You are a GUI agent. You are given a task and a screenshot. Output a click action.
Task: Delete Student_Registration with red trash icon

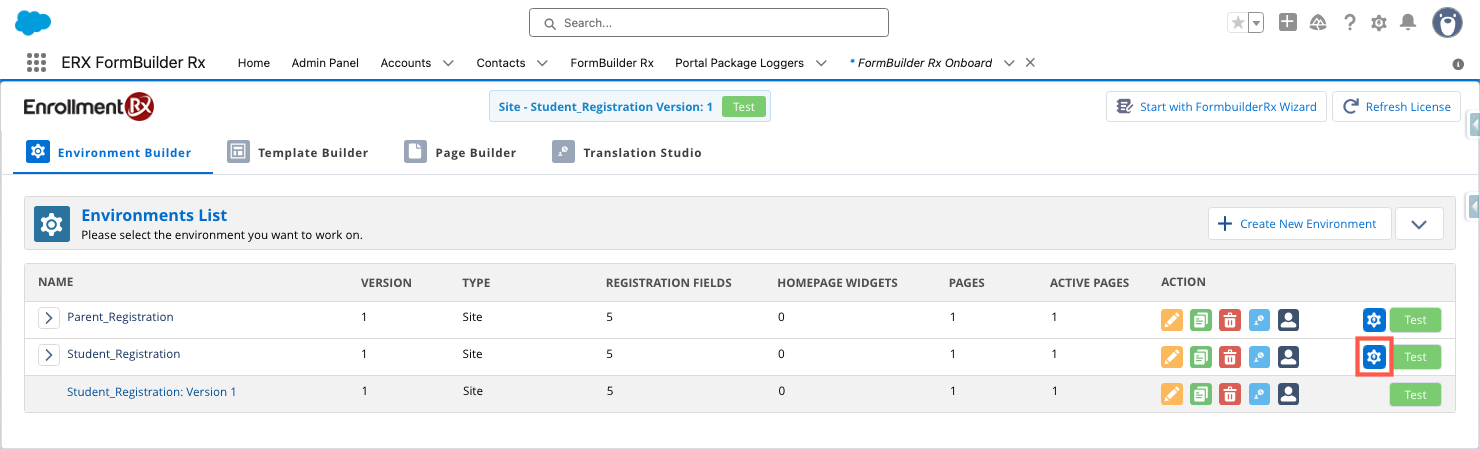pos(1230,357)
